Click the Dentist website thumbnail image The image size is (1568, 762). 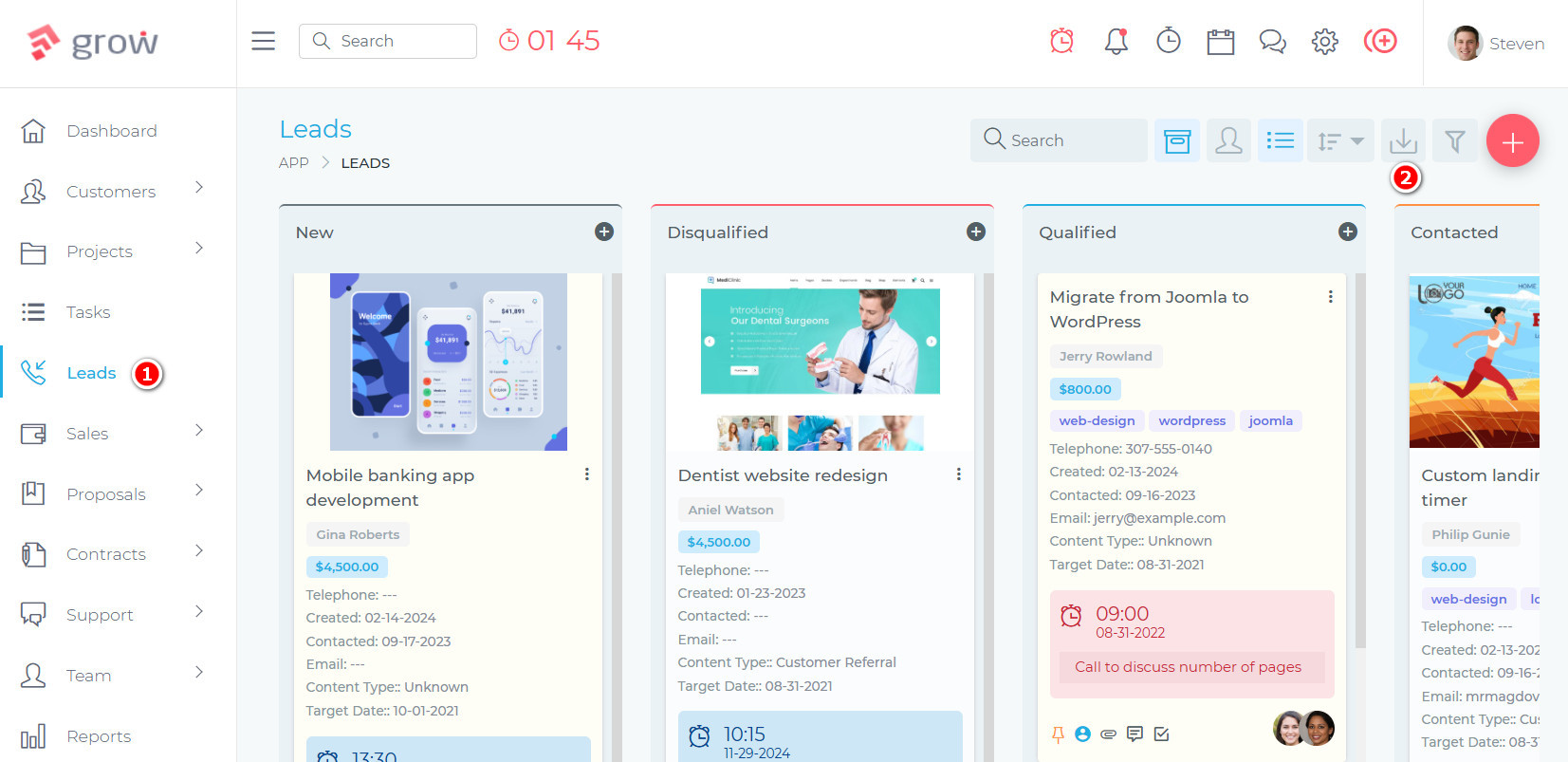coord(821,362)
